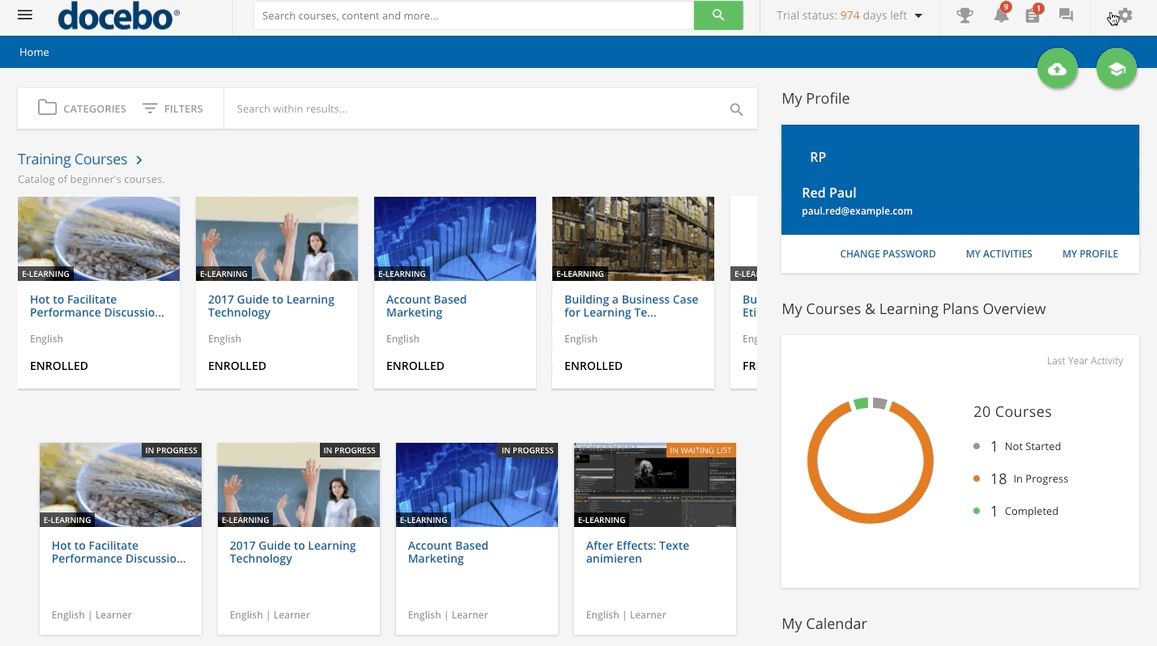Screen dimensions: 1157x646
Task: Open in-progress Account Based Marketing title
Action: point(448,552)
